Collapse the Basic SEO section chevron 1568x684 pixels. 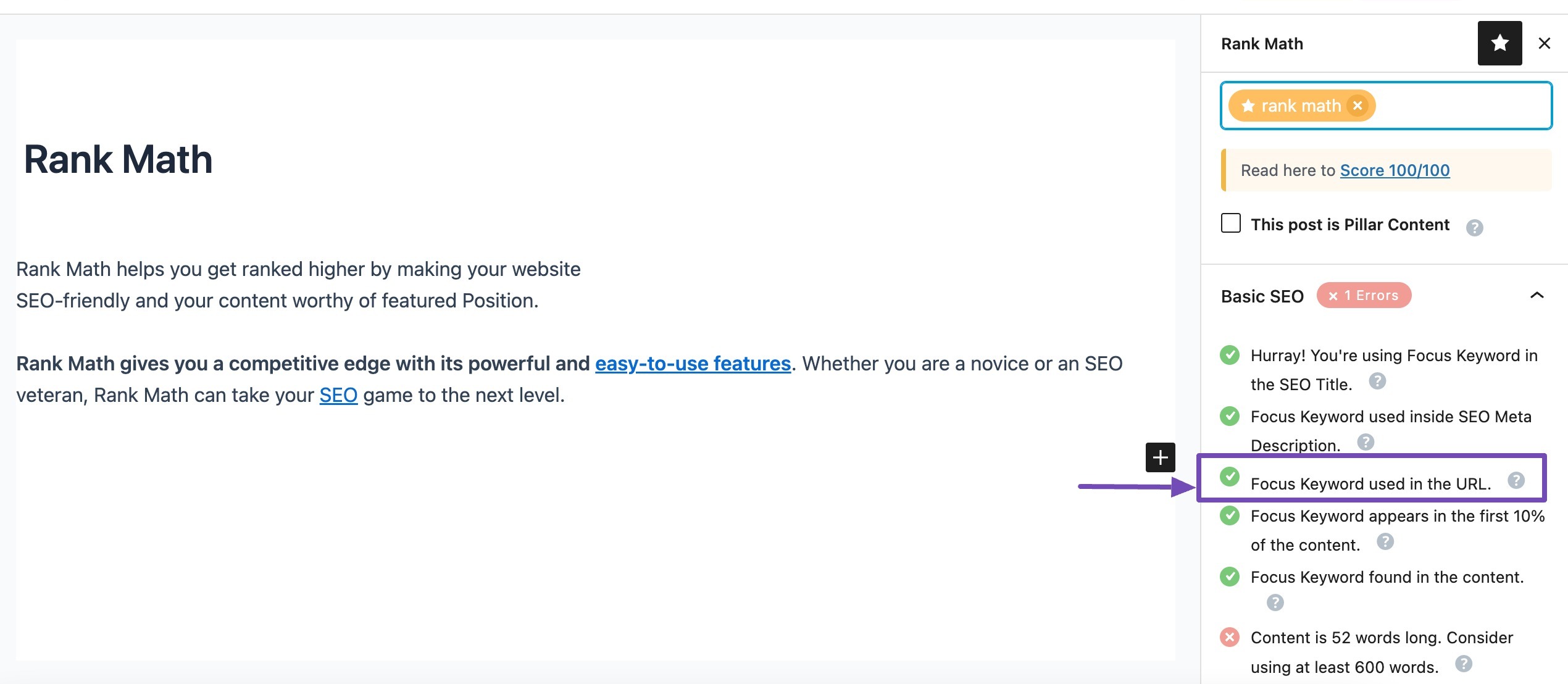(1537, 296)
